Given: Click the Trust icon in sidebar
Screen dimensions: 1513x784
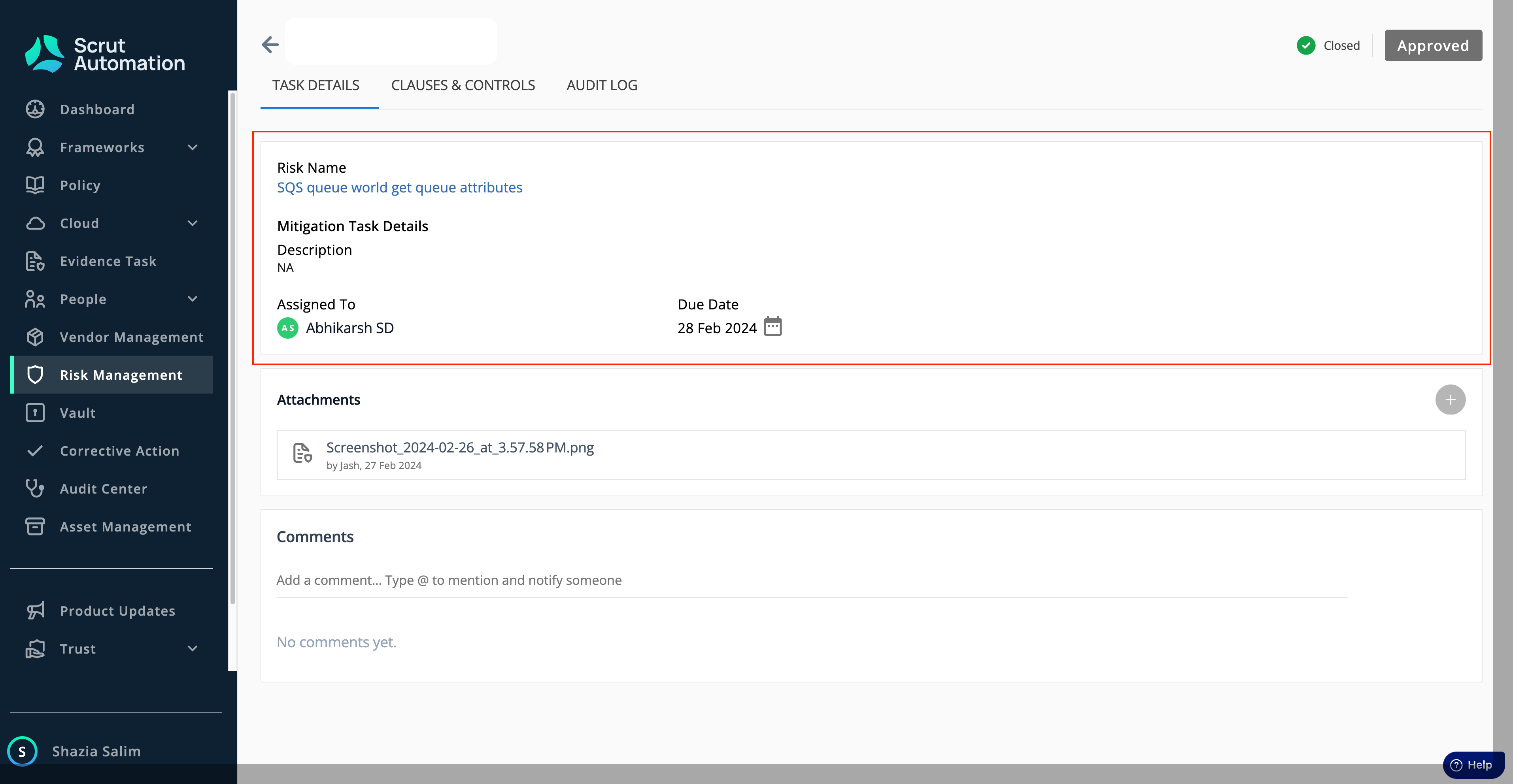Looking at the screenshot, I should [x=35, y=649].
